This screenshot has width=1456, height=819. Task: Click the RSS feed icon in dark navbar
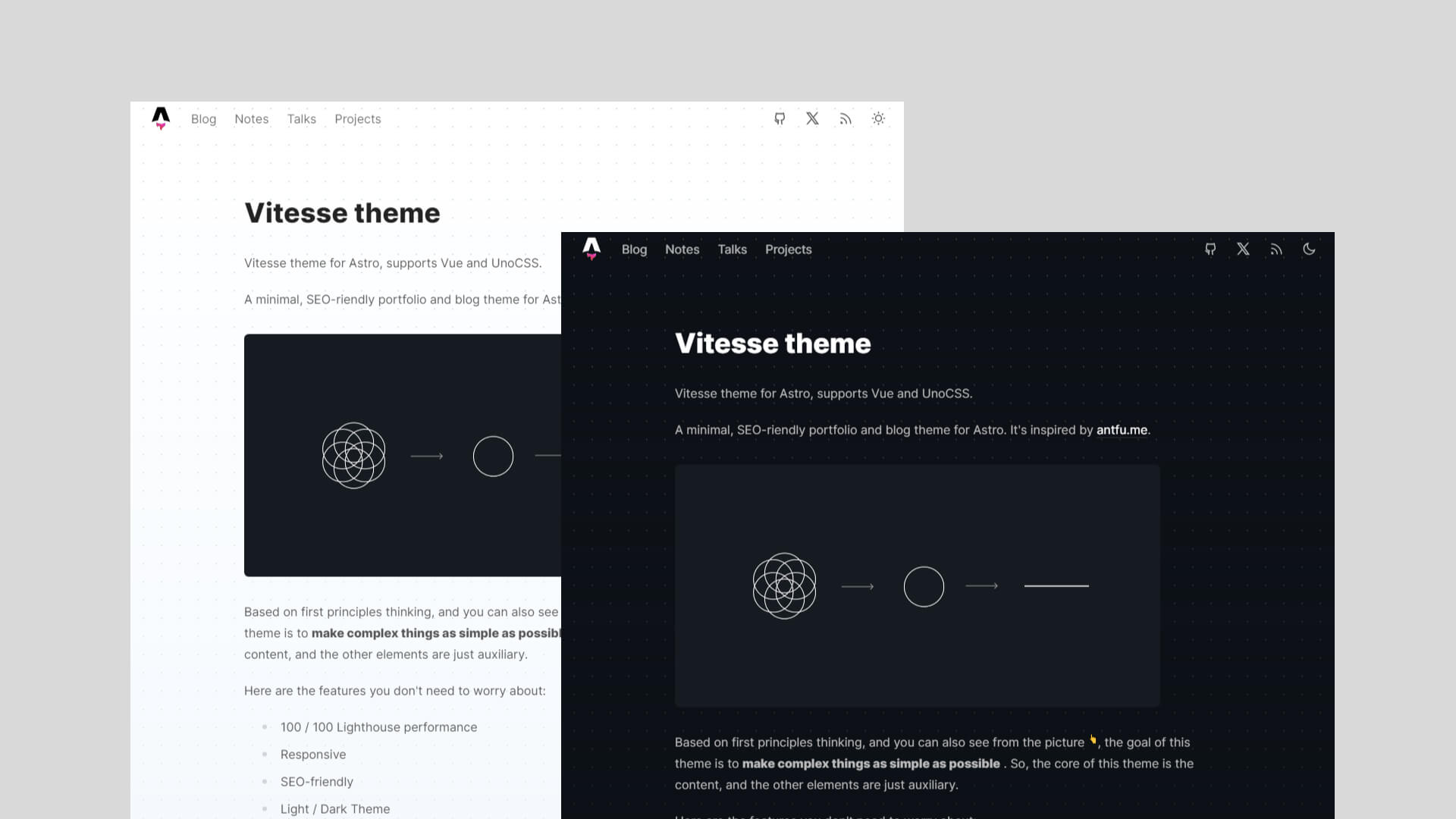pos(1276,248)
